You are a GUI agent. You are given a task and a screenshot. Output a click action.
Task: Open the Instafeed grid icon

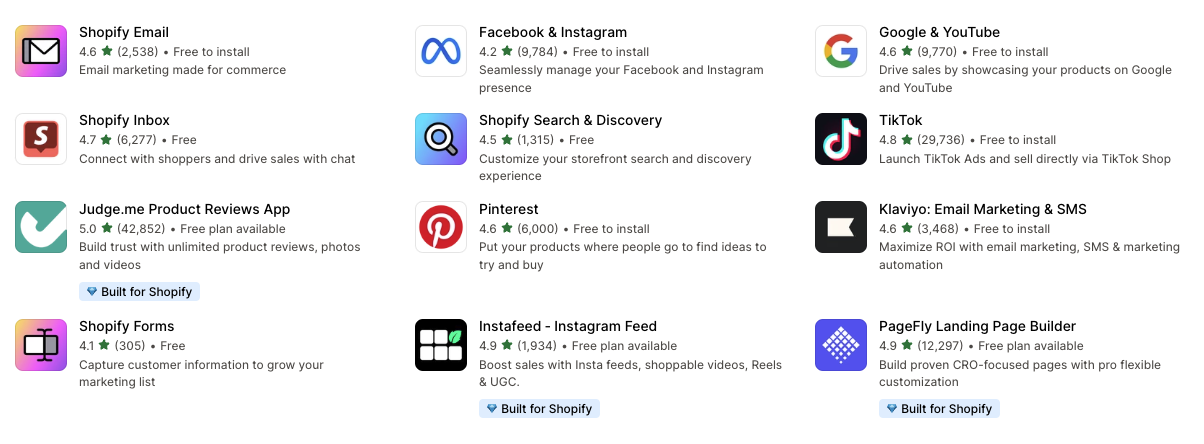(x=441, y=345)
